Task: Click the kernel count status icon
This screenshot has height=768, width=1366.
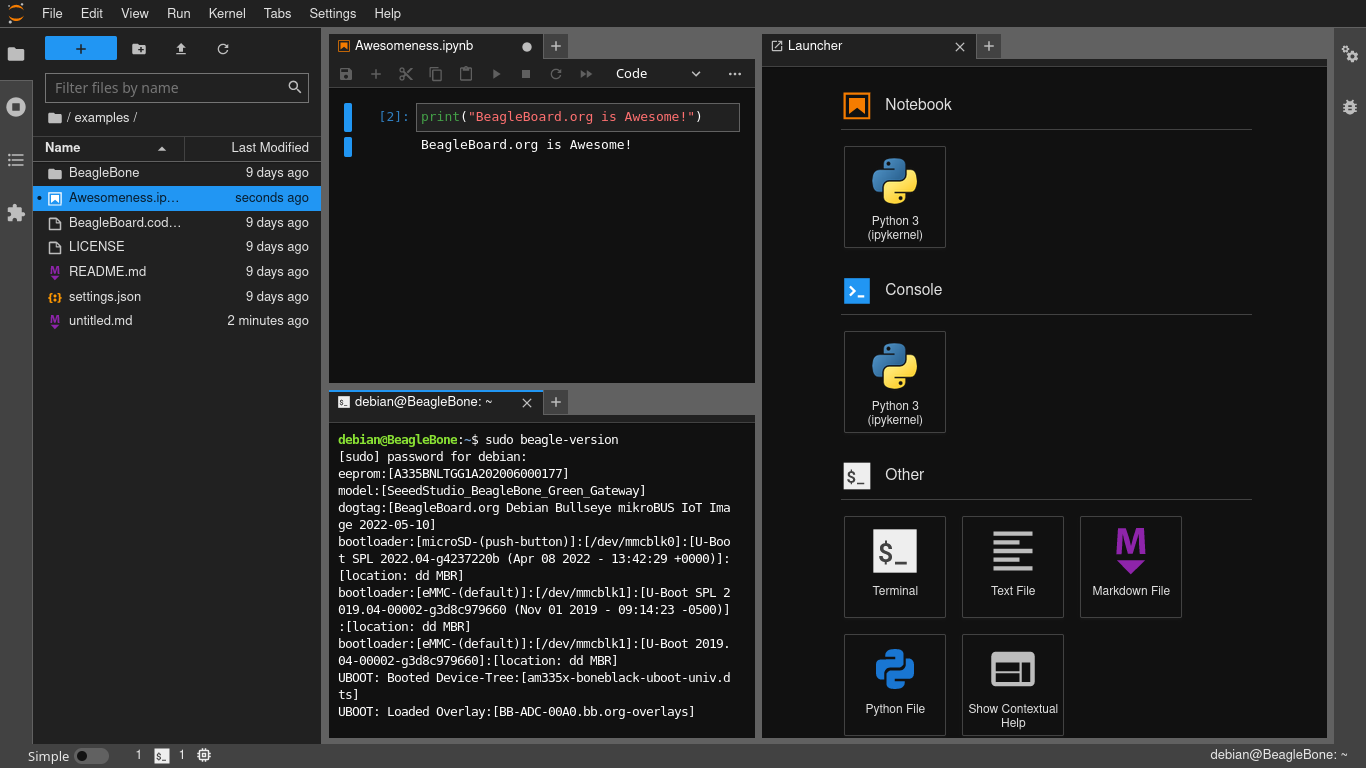Action: coord(204,756)
